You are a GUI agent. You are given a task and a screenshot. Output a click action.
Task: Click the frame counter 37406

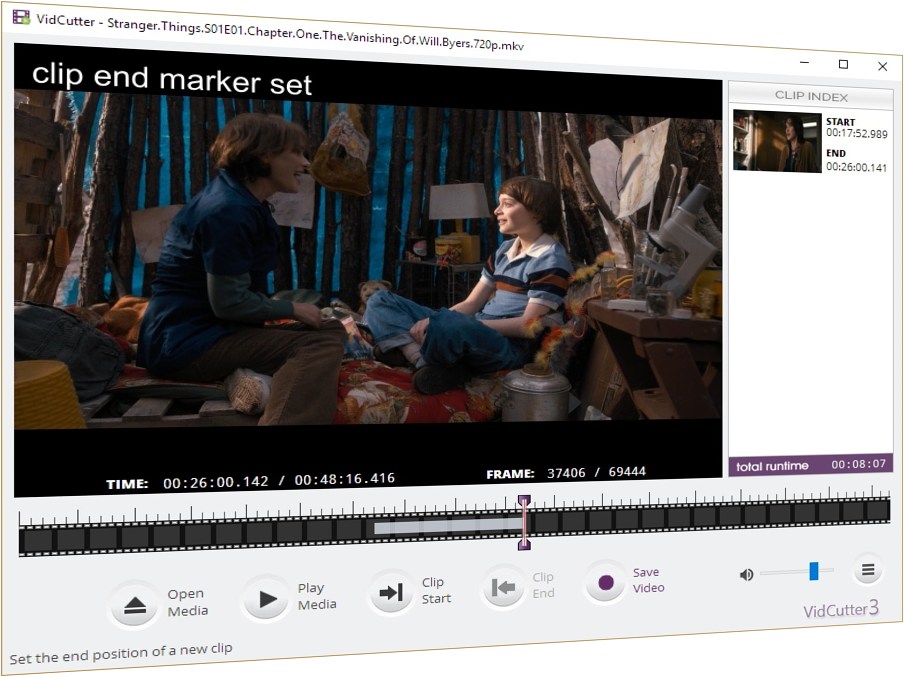[566, 473]
